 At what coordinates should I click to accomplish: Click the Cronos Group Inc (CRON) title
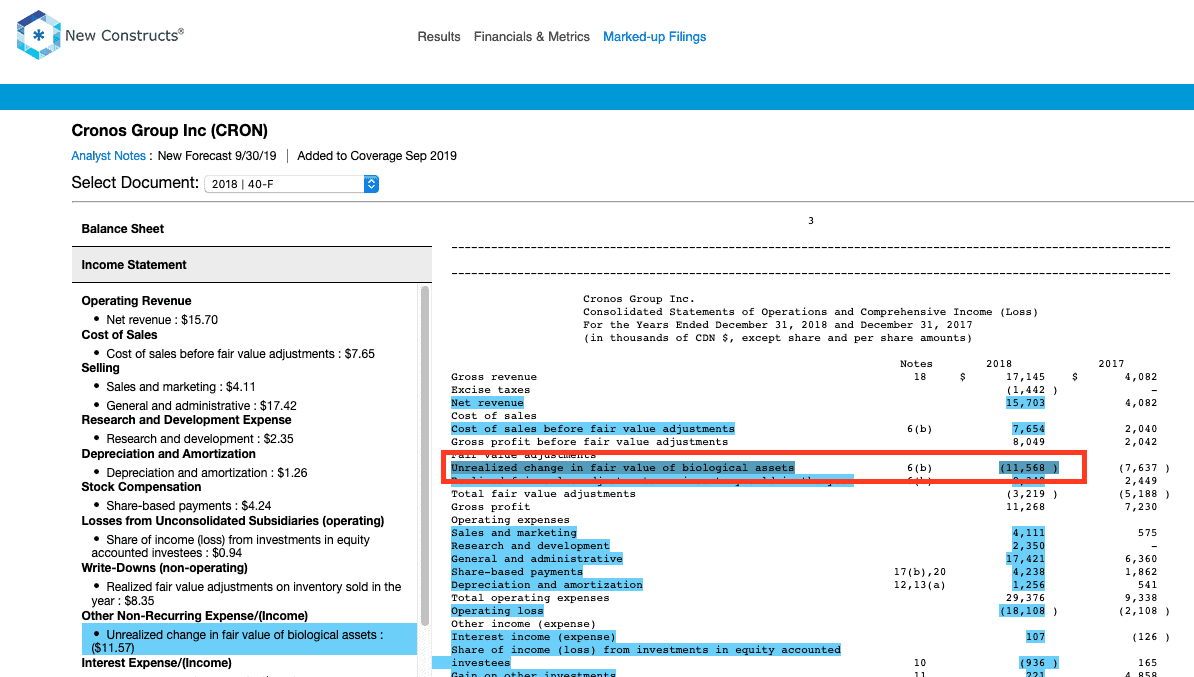pyautogui.click(x=170, y=131)
